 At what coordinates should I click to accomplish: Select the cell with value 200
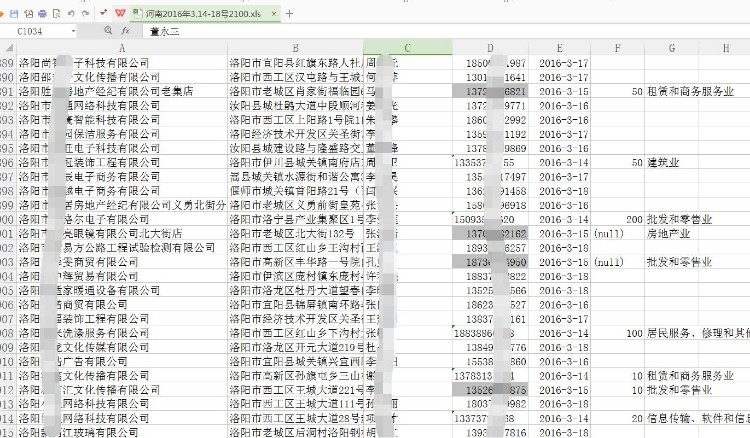[x=618, y=219]
